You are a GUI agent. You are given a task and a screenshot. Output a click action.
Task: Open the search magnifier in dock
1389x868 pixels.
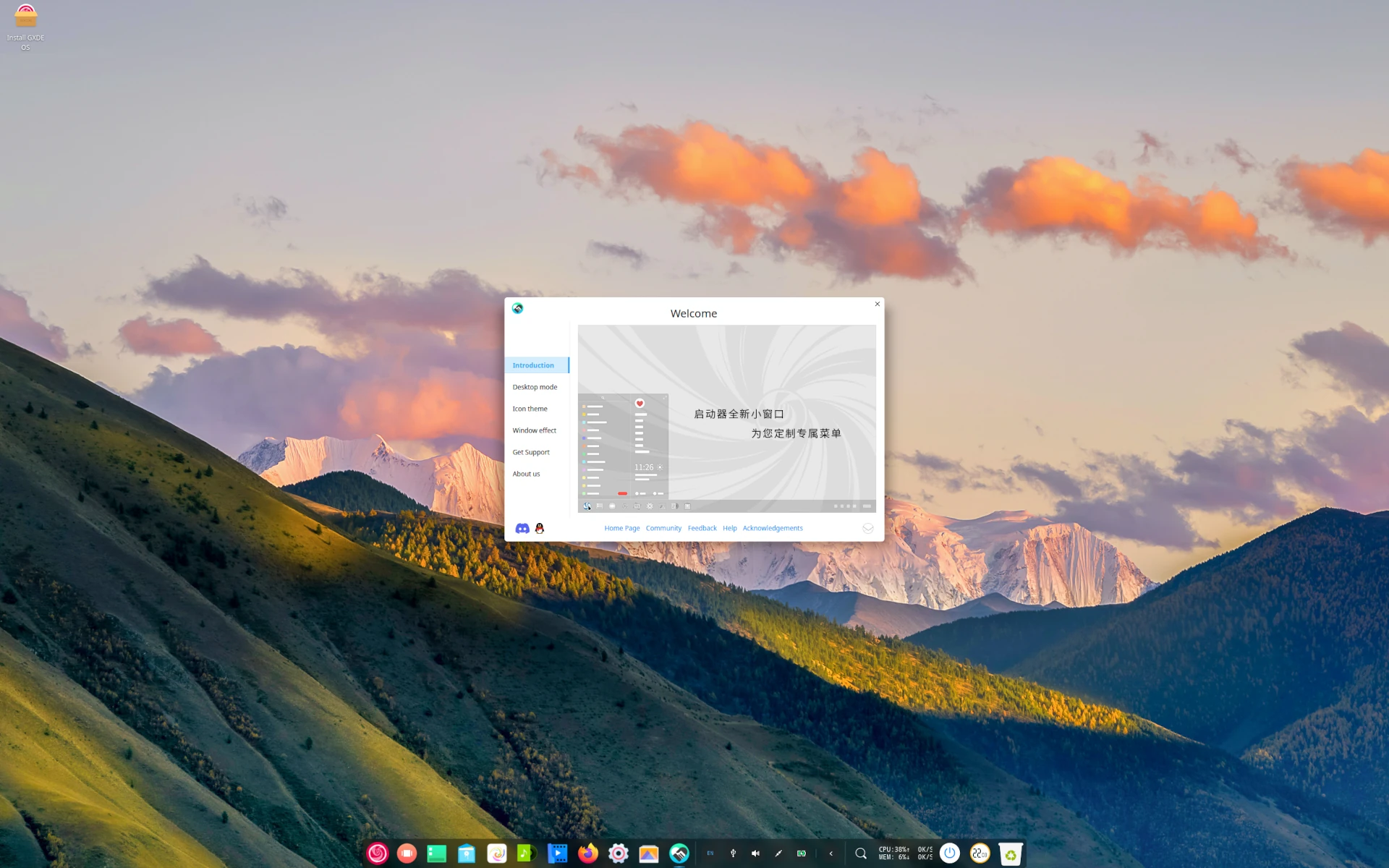860,854
